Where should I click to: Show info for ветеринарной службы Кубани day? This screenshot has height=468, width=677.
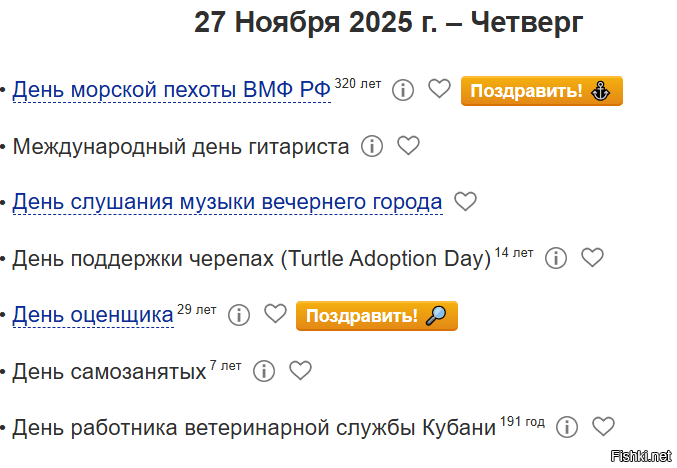(567, 427)
